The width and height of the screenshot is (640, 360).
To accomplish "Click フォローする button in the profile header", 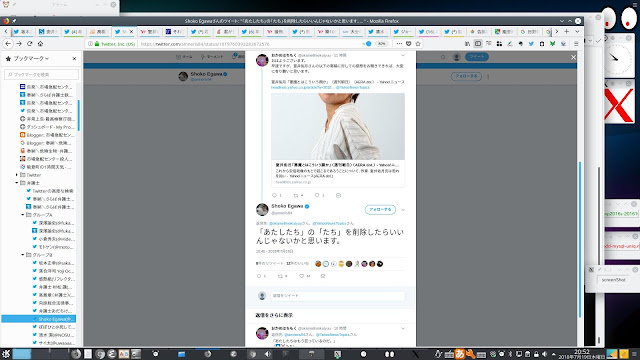I will click(x=466, y=76).
